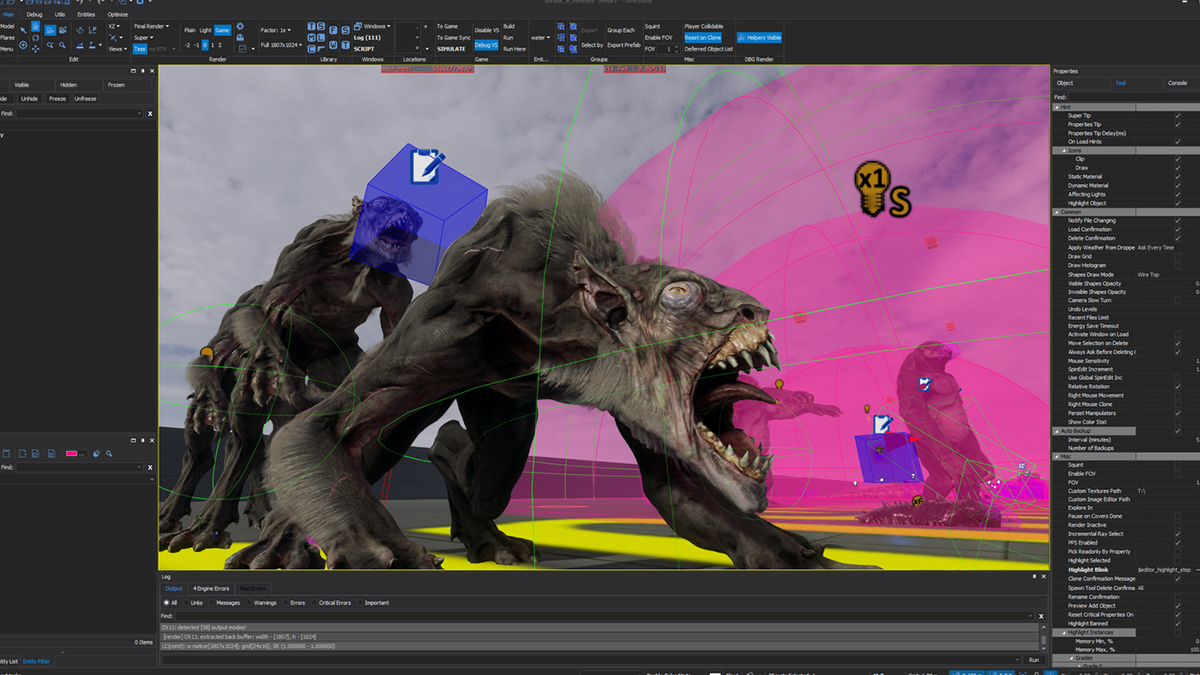Viewport: 1200px width, 675px height.
Task: Click the Find field in Properties panel
Action: click(x=1130, y=97)
